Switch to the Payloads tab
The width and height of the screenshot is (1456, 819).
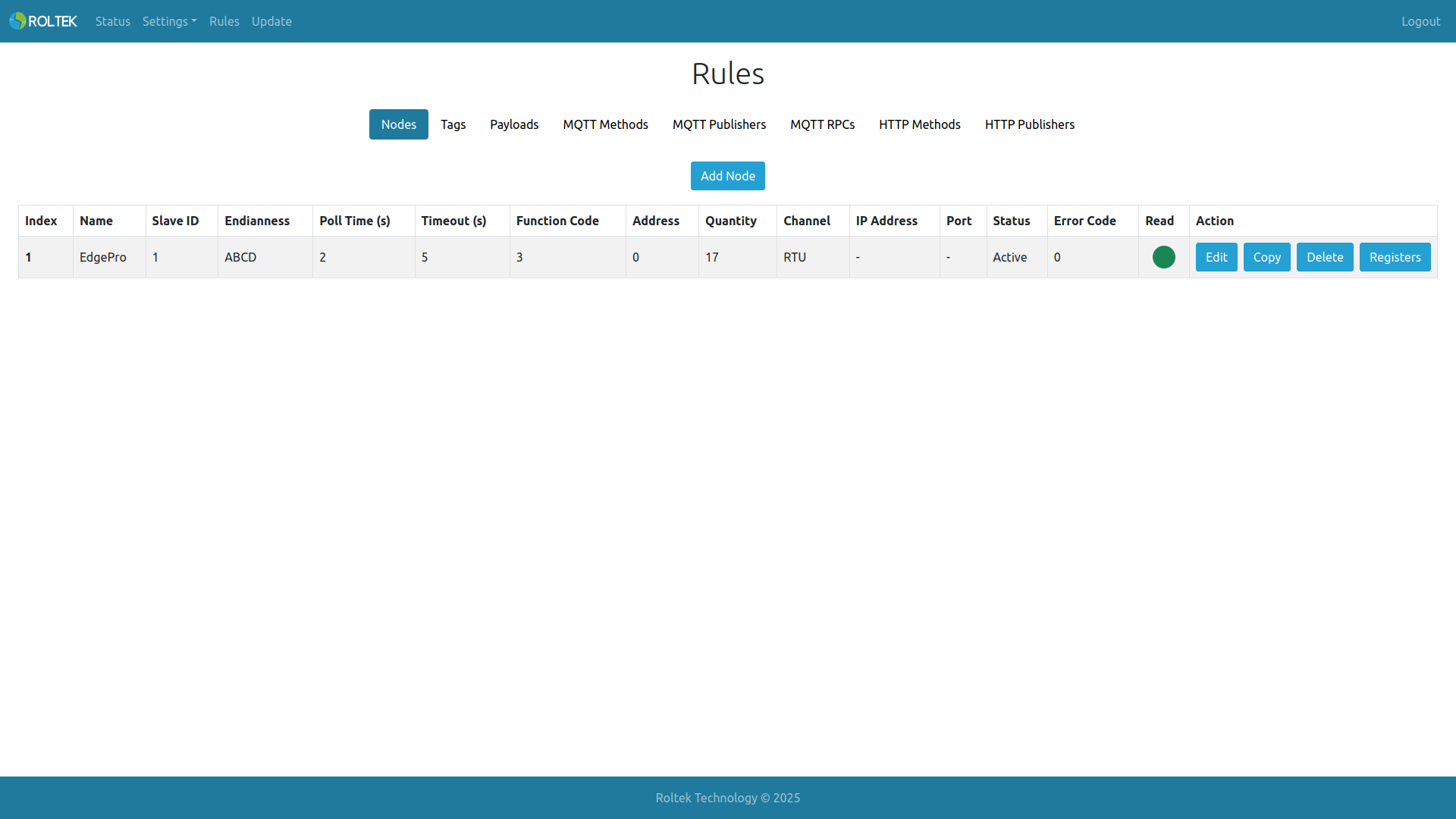tap(514, 124)
